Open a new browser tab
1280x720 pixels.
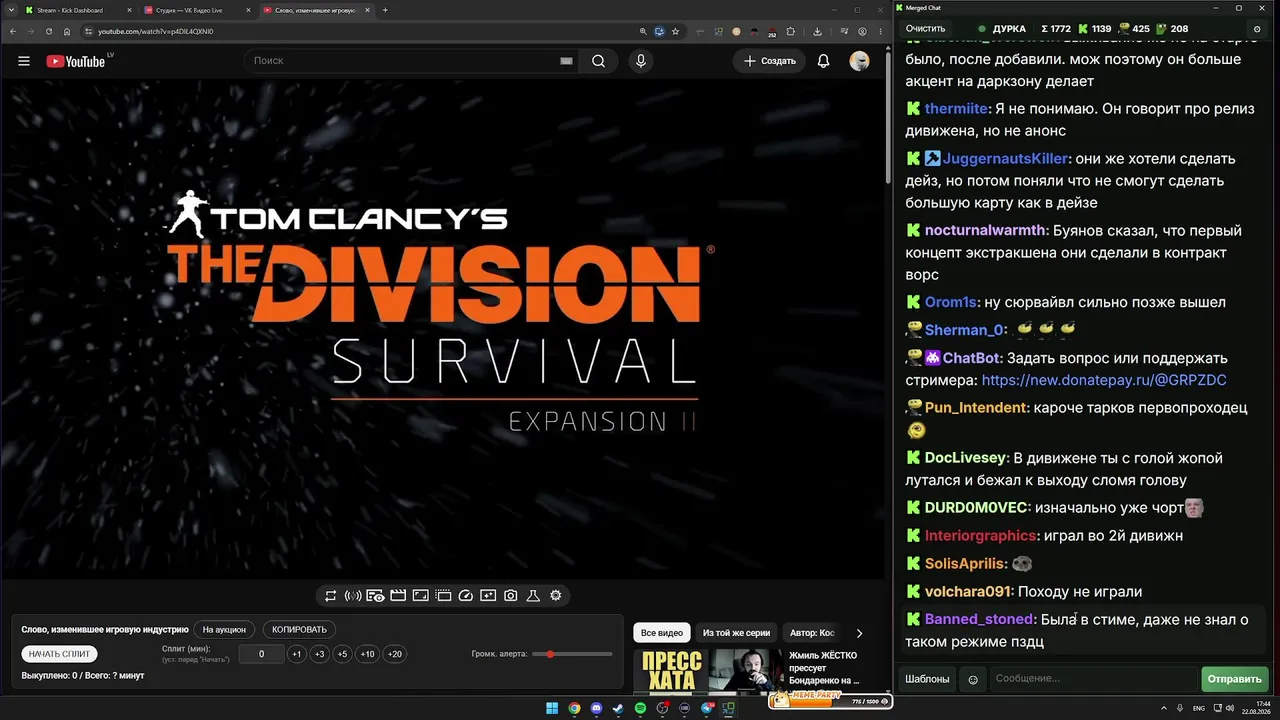coord(386,10)
